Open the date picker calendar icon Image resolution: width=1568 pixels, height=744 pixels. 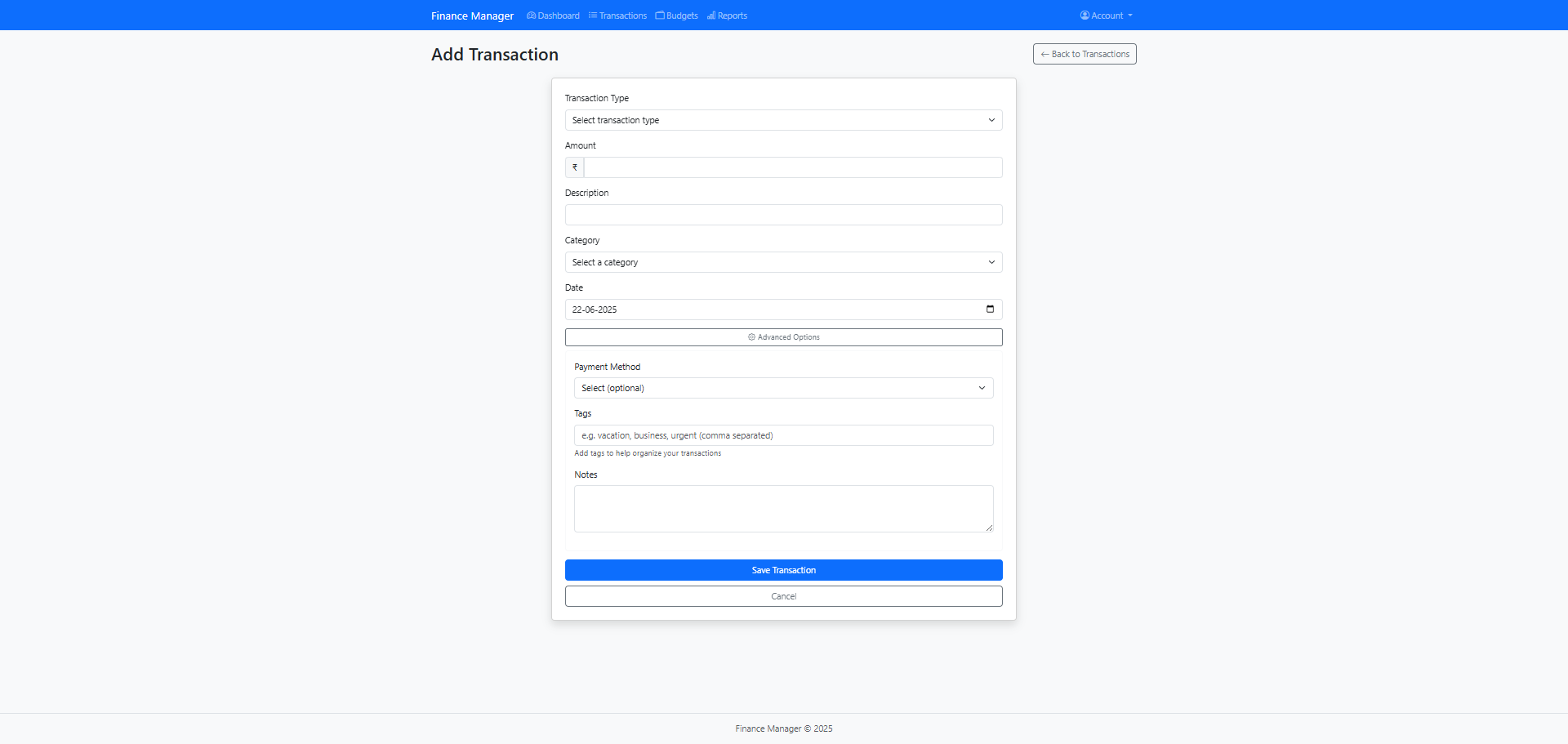pyautogui.click(x=990, y=310)
